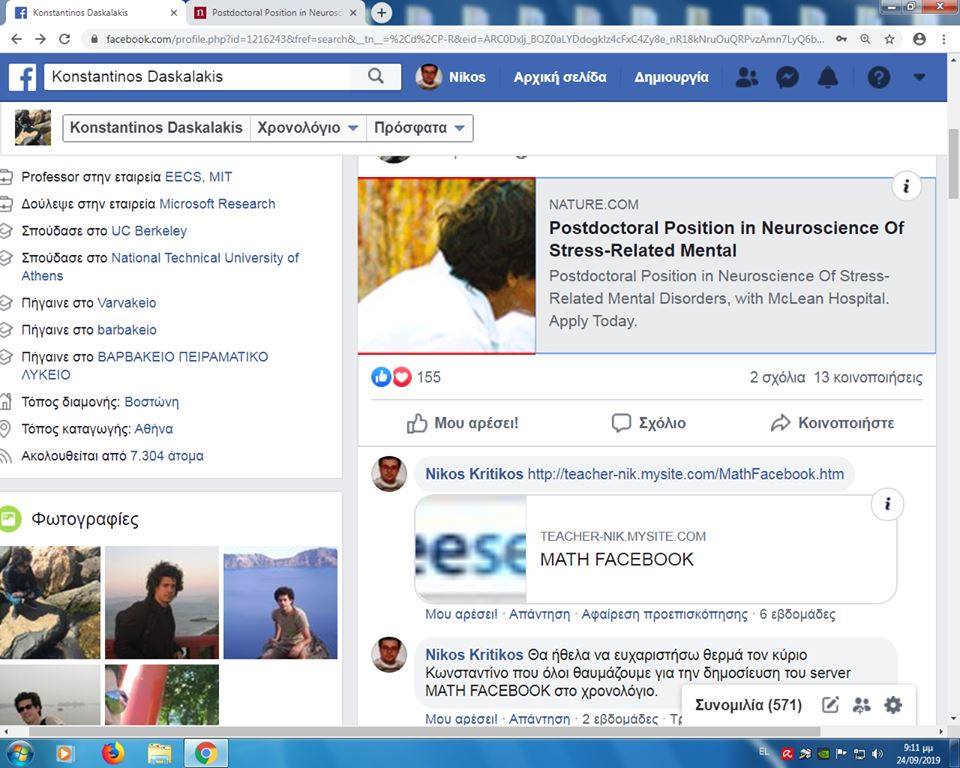
Task: Open the Postdoctoral Position article headline
Action: point(726,239)
